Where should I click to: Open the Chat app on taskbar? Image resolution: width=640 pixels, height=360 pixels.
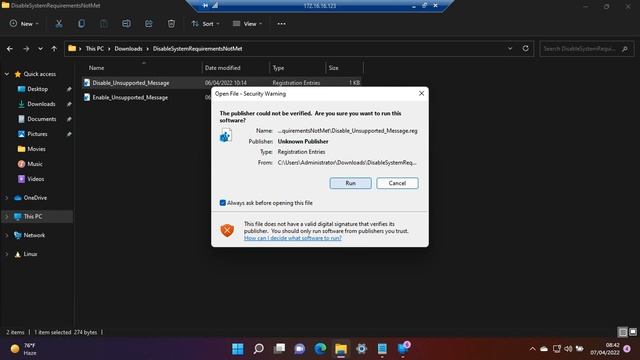pyautogui.click(x=300, y=349)
